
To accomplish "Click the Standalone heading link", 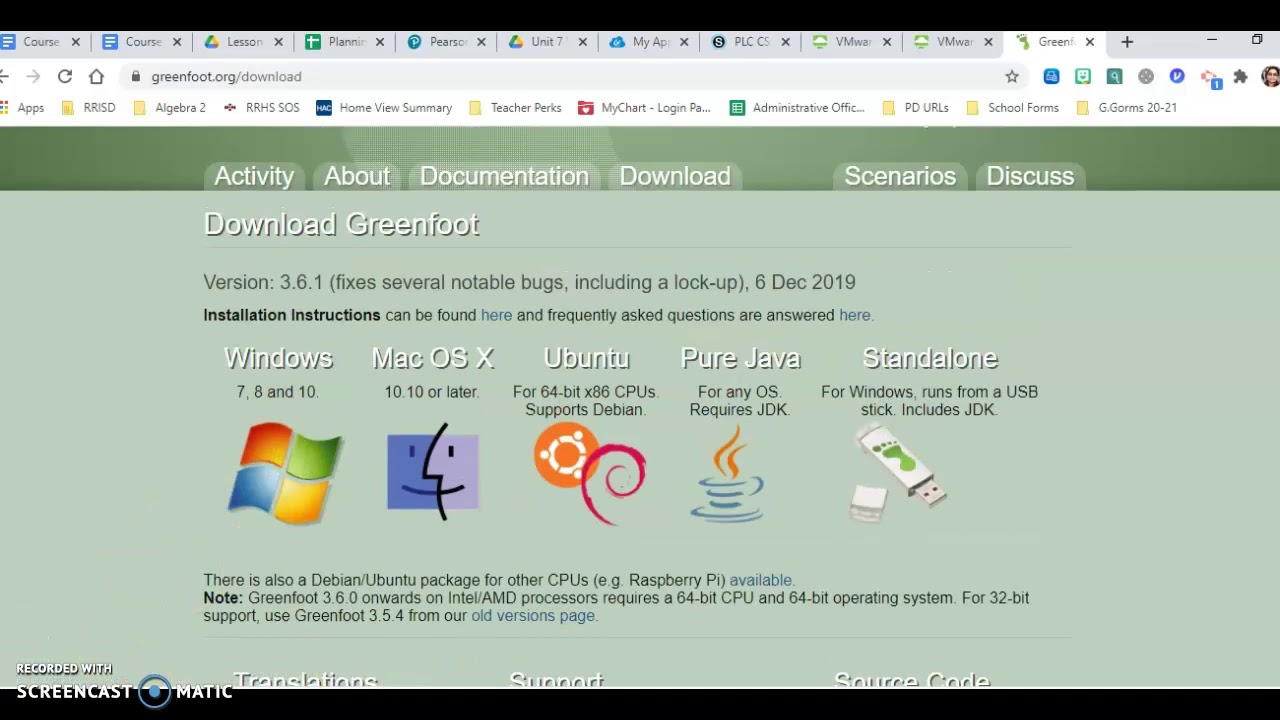I will [930, 358].
